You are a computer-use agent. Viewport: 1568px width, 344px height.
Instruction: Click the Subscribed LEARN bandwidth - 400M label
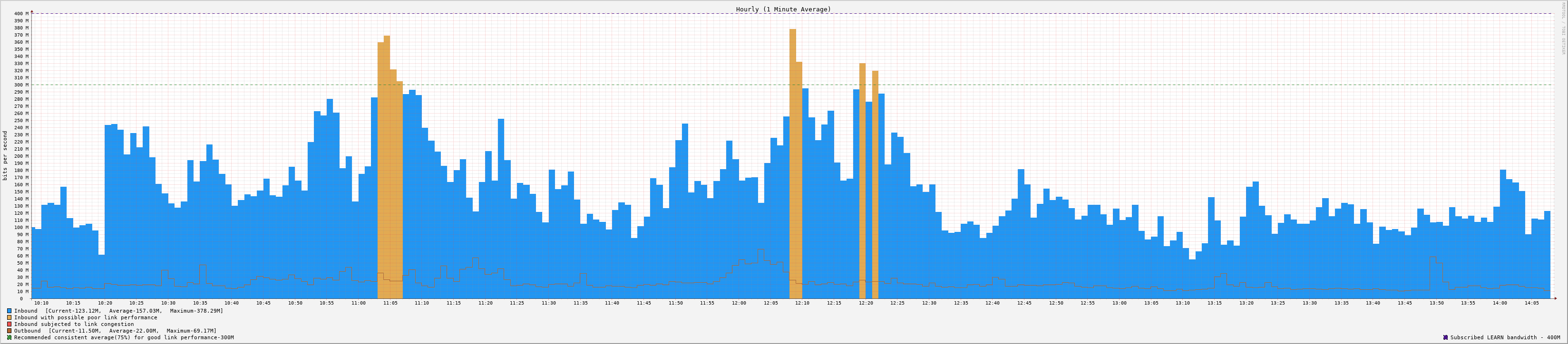pyautogui.click(x=1505, y=337)
